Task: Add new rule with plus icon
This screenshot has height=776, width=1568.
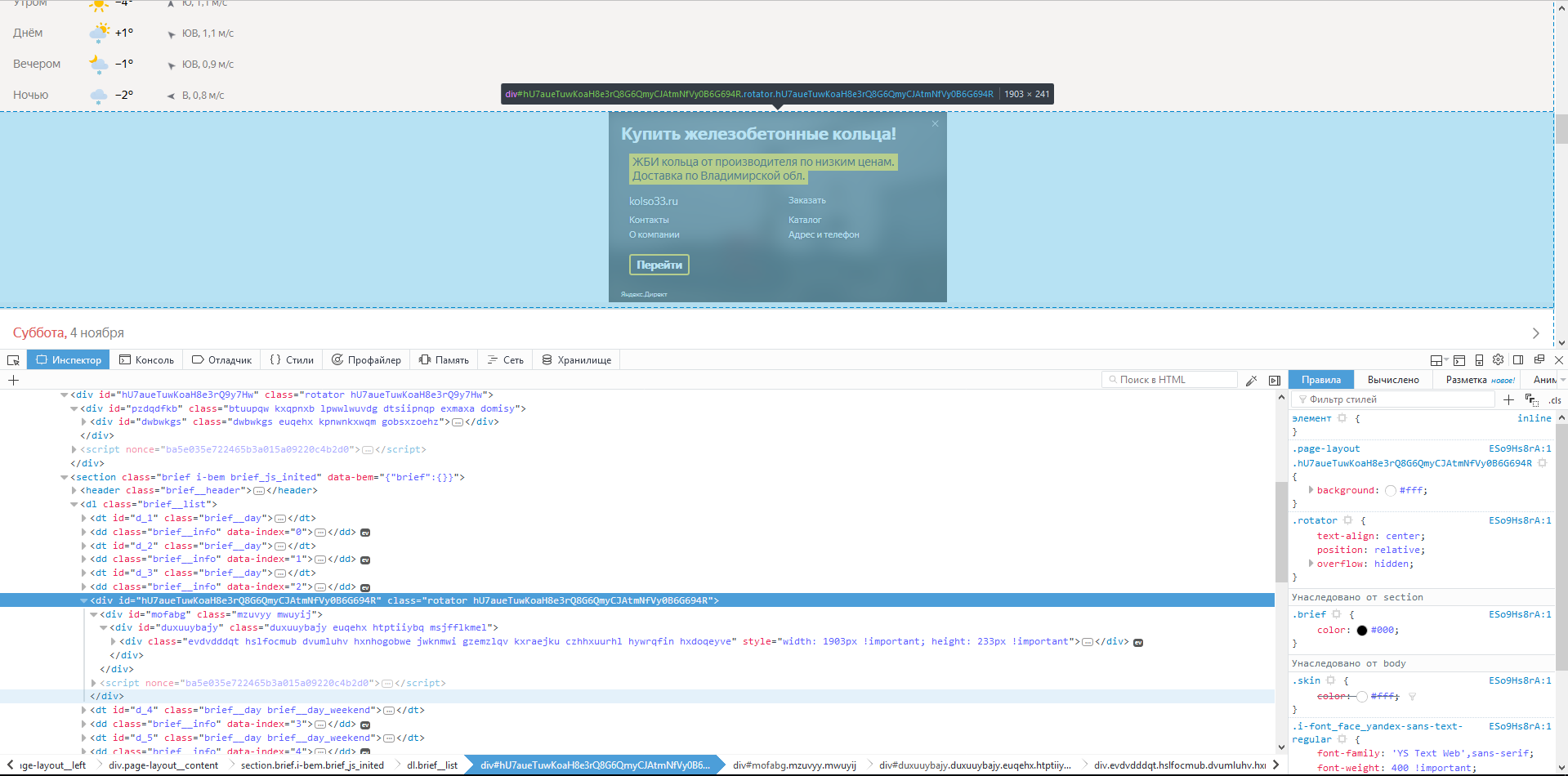Action: click(x=1508, y=399)
